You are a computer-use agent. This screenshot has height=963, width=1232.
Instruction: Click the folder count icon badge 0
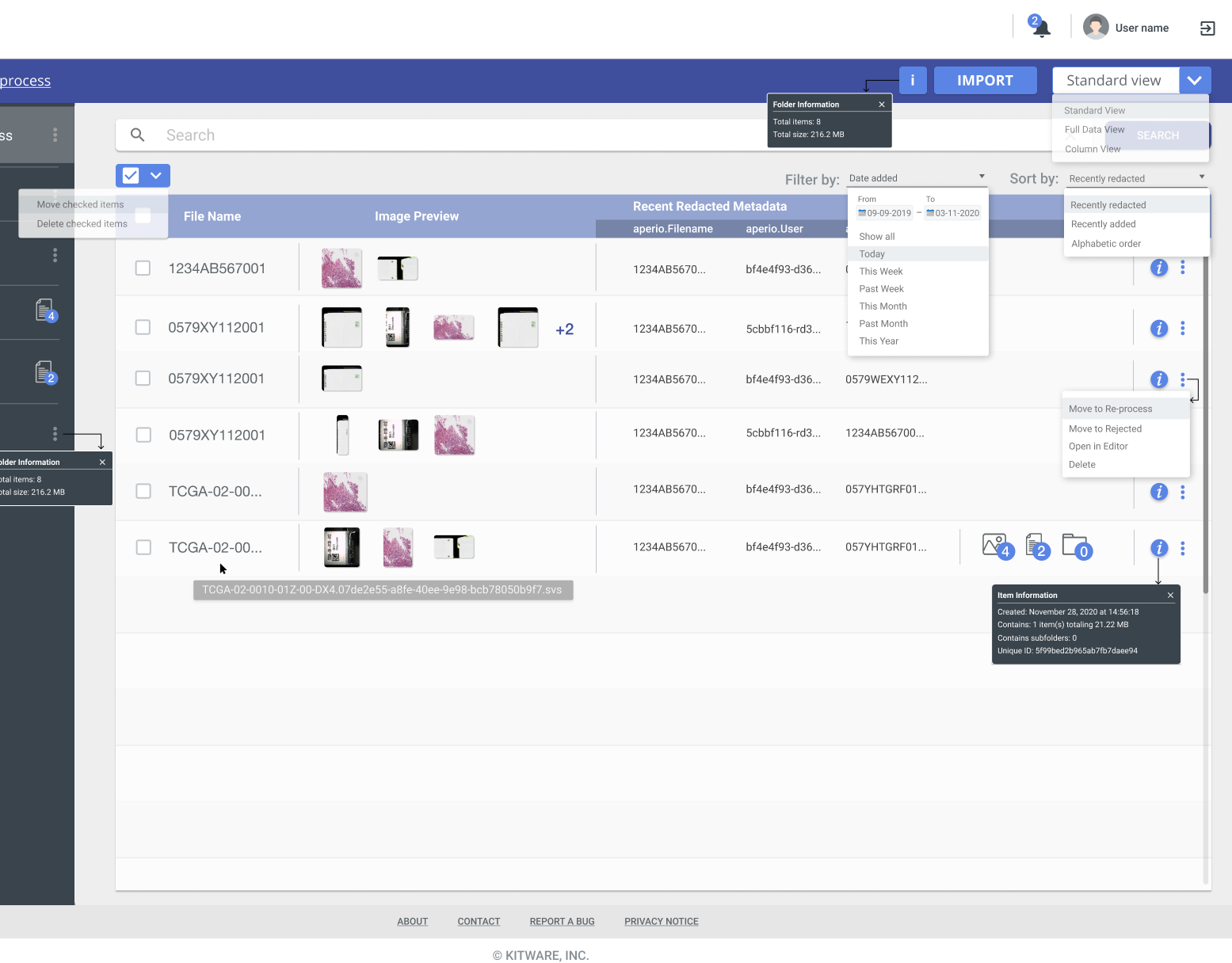click(1077, 546)
